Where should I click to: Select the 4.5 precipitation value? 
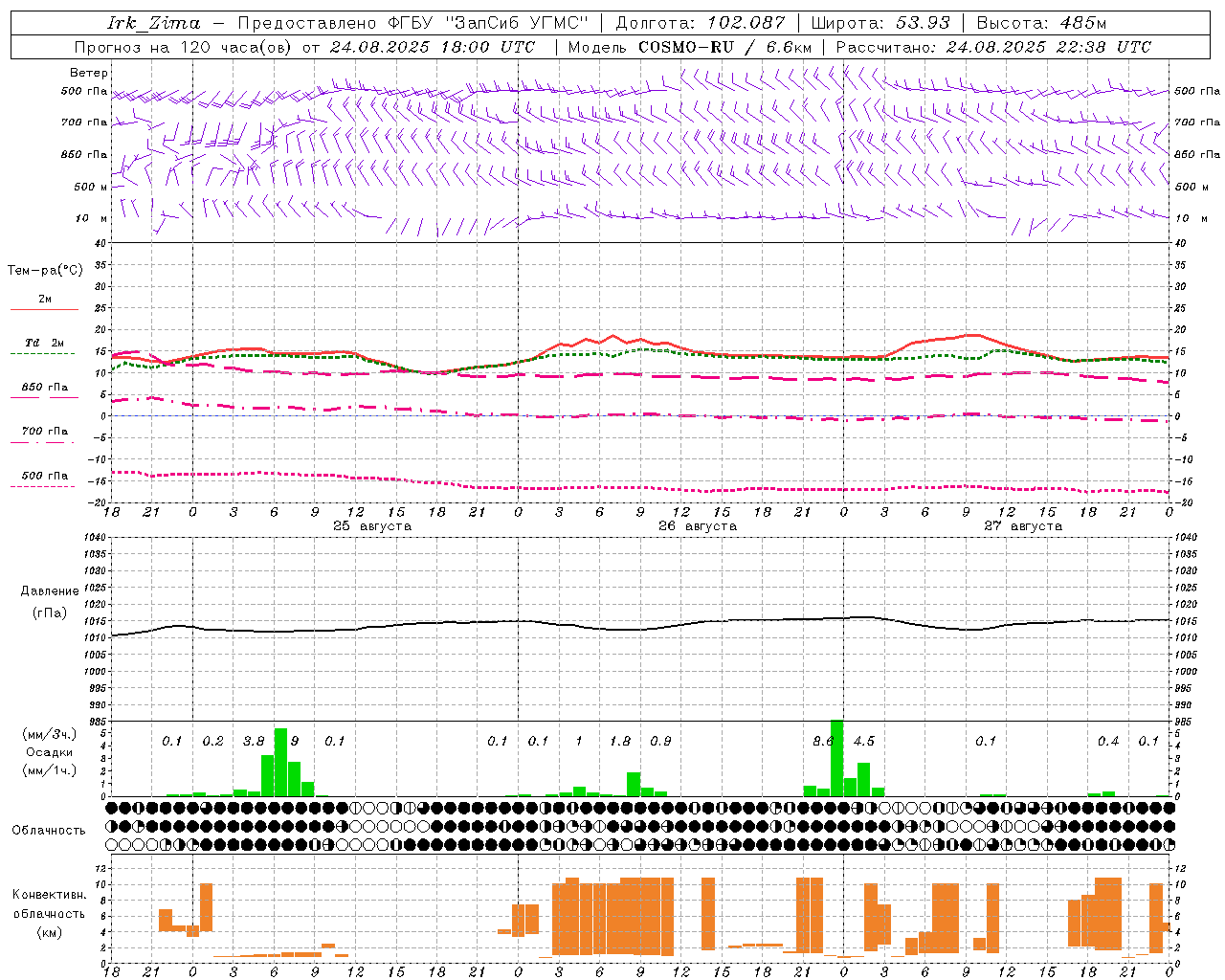click(864, 741)
